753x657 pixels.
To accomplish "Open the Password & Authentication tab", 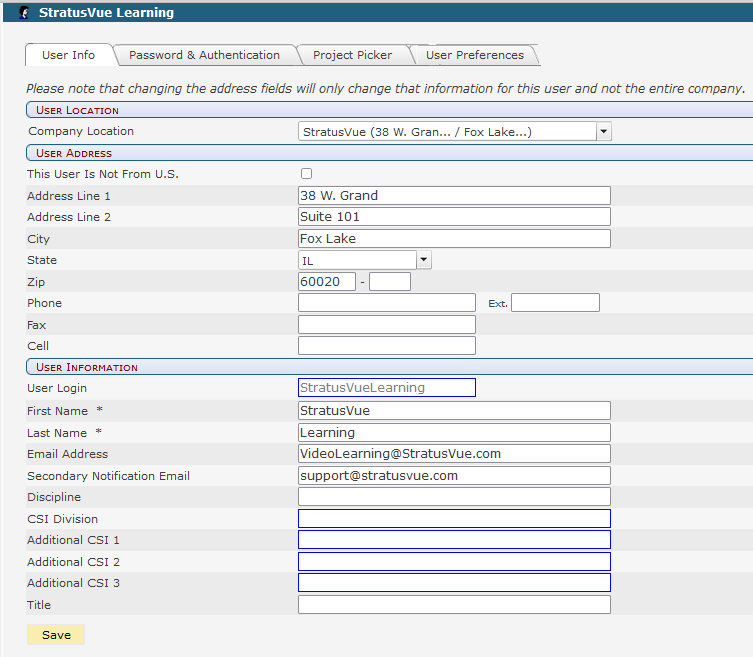I will pyautogui.click(x=205, y=55).
